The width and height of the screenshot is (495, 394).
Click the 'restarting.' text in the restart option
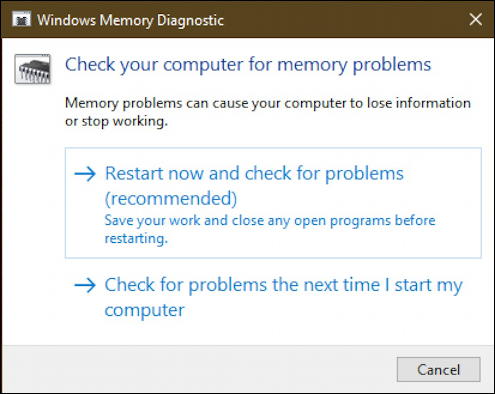[136, 239]
